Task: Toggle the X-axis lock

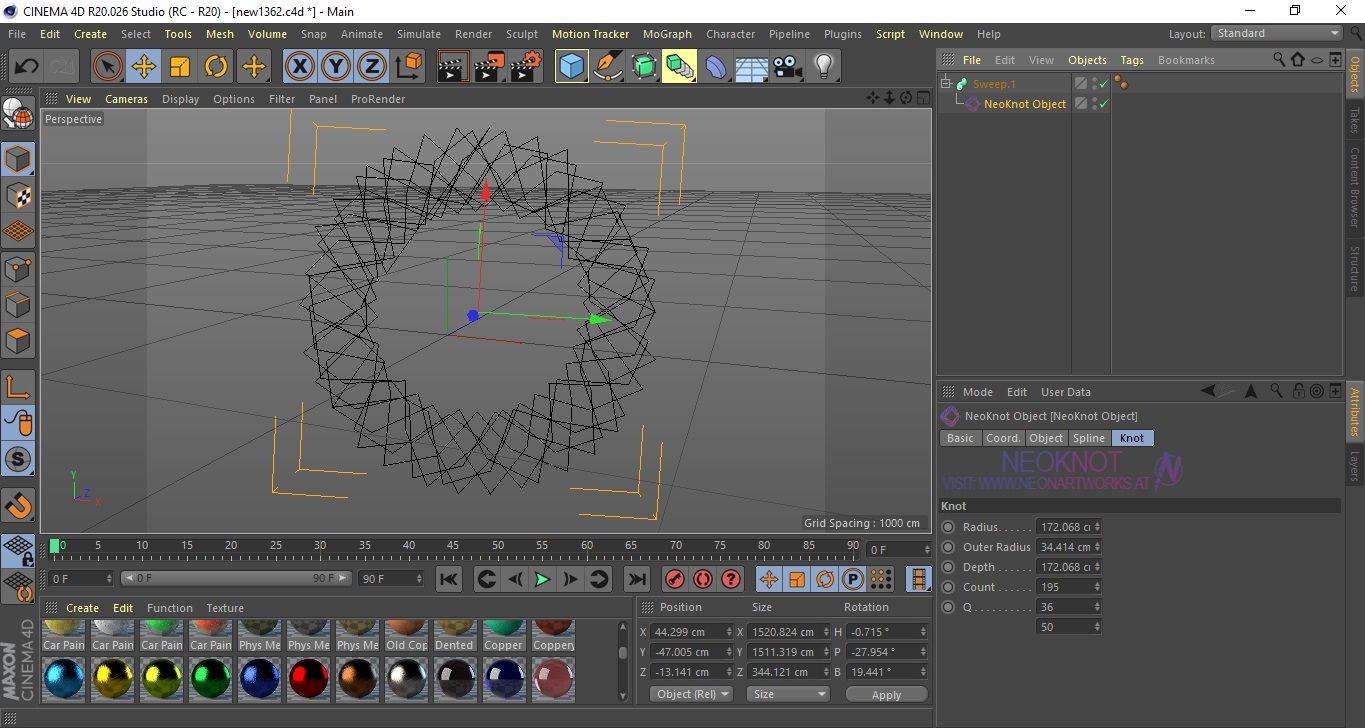Action: pyautogui.click(x=299, y=67)
